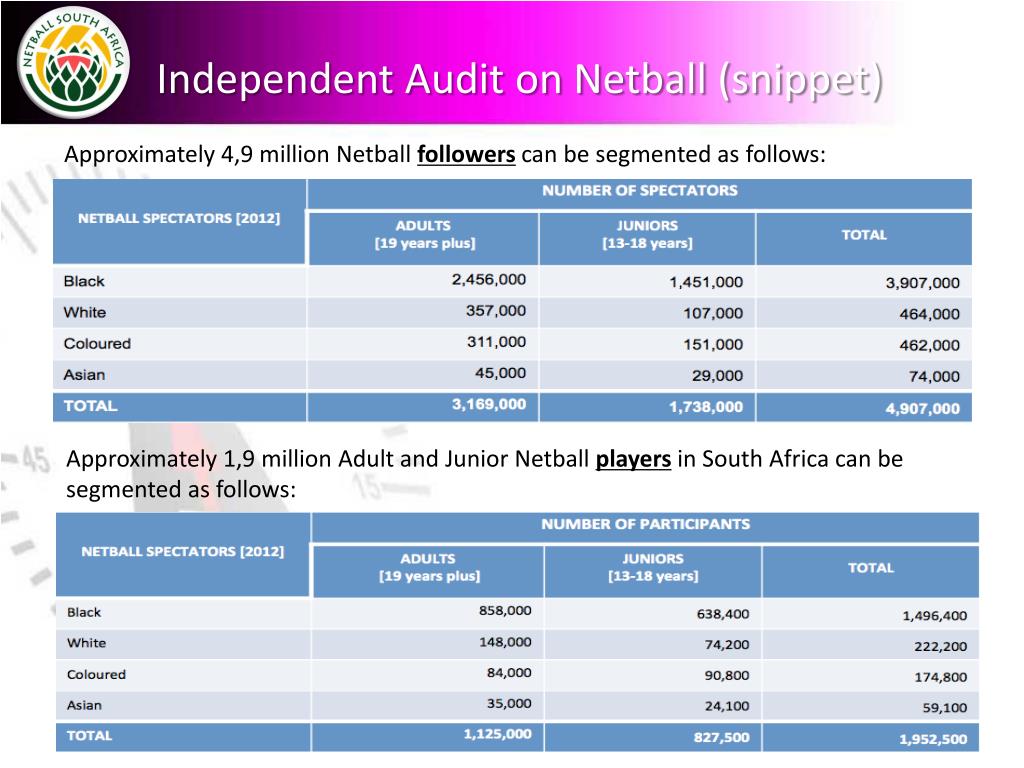
Task: Click the Netball South Africa logo
Action: pyautogui.click(x=73, y=63)
